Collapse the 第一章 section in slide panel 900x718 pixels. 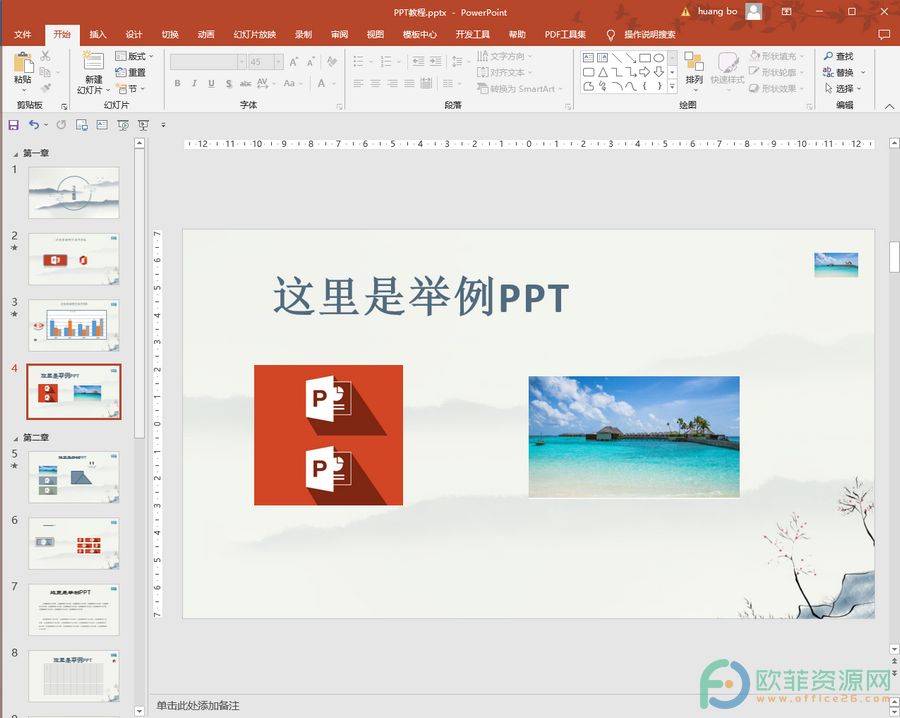point(15,154)
